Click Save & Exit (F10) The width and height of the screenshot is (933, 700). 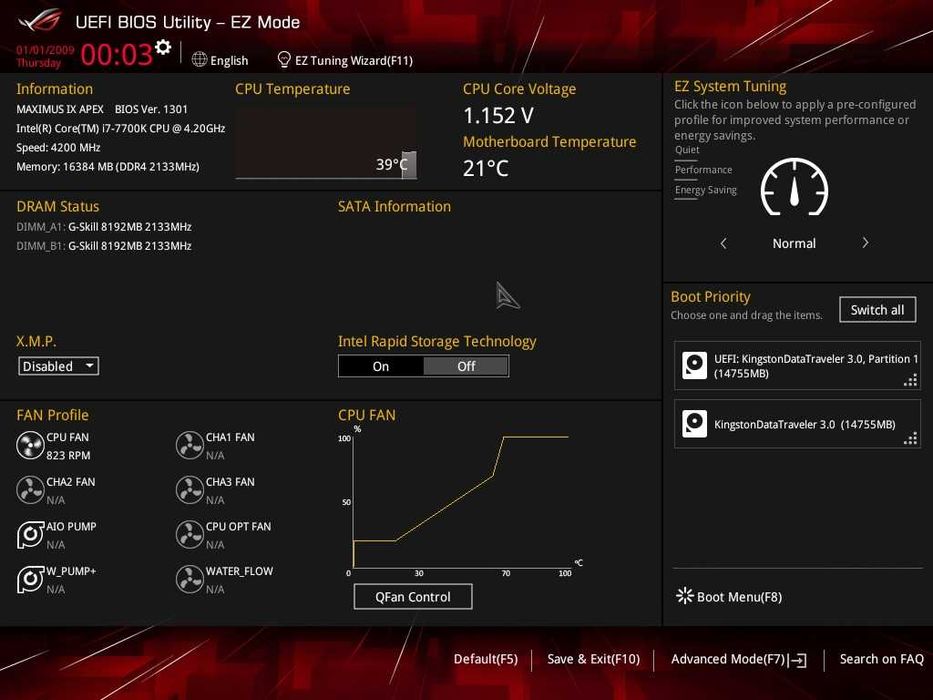(593, 659)
